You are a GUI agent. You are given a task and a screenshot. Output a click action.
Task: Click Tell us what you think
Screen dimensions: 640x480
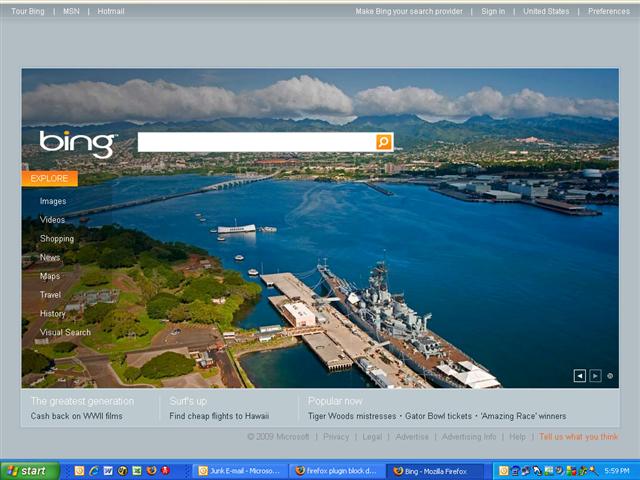[x=579, y=437]
